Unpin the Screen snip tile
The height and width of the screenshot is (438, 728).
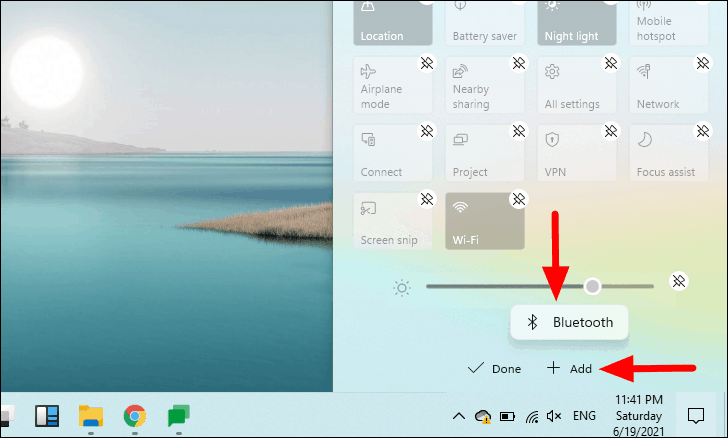[x=427, y=199]
